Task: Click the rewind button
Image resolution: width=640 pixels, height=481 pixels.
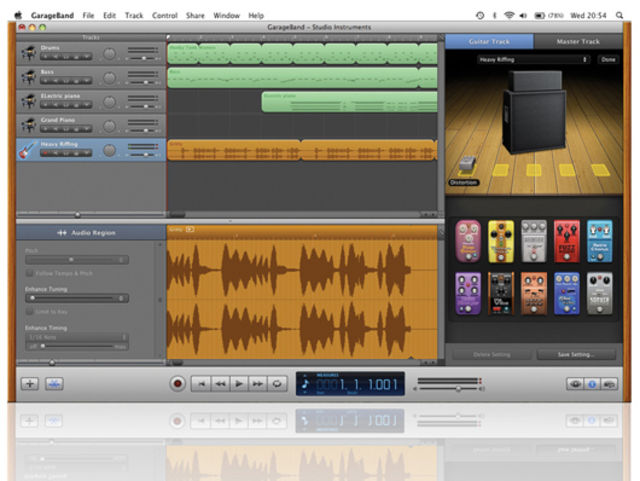Action: (x=220, y=384)
